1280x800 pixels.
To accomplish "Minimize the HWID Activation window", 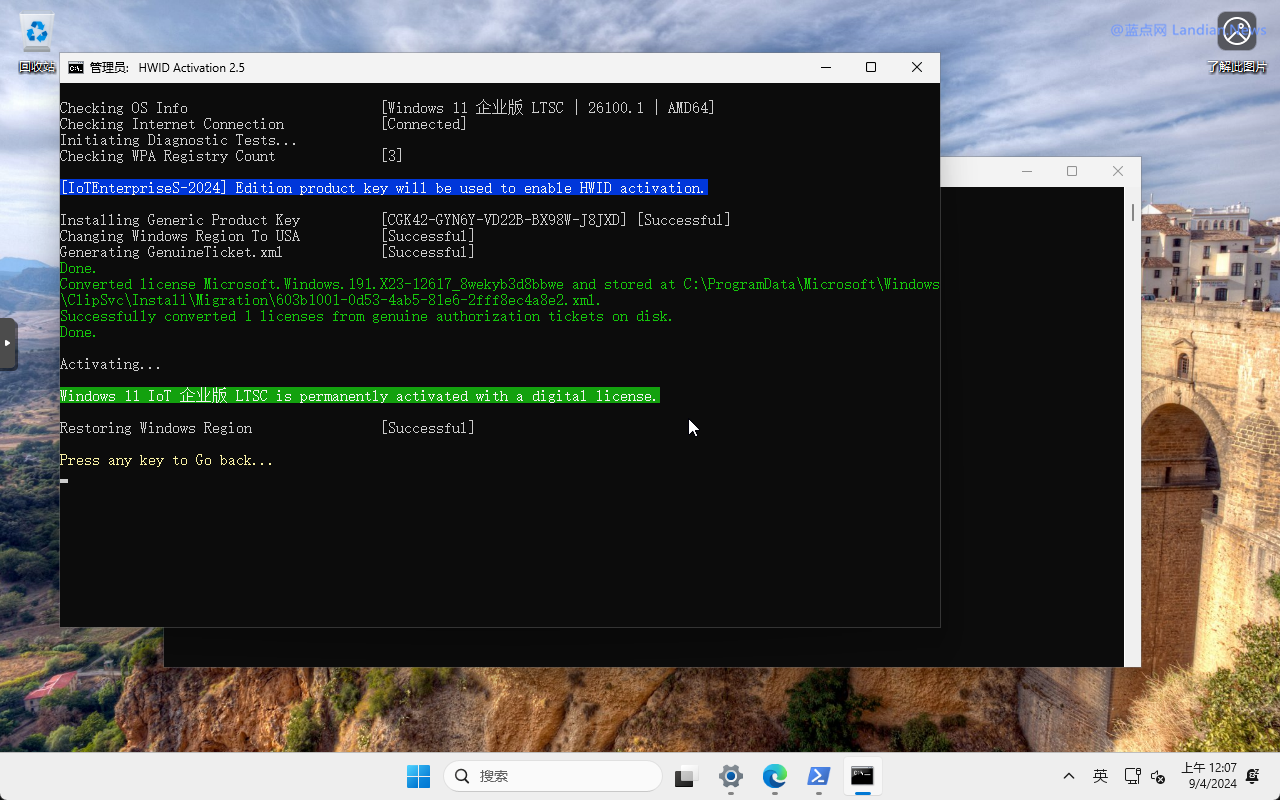I will pyautogui.click(x=826, y=68).
